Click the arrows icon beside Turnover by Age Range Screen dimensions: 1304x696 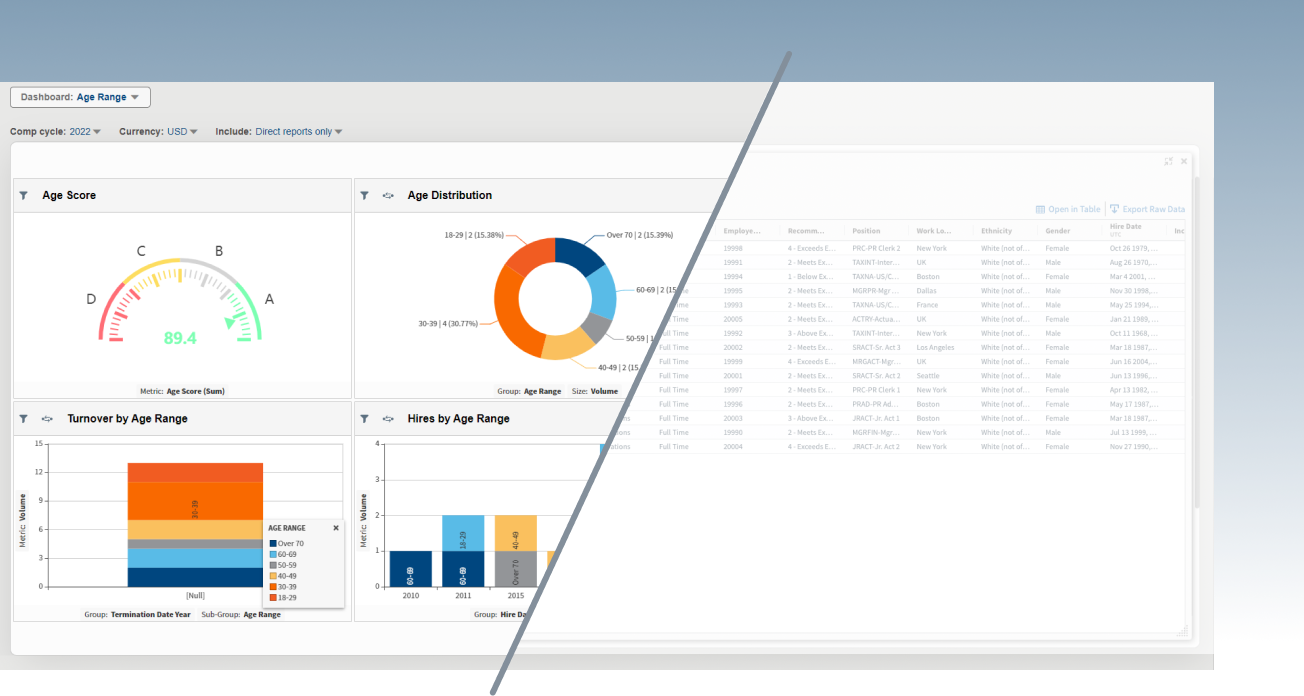[x=47, y=419]
